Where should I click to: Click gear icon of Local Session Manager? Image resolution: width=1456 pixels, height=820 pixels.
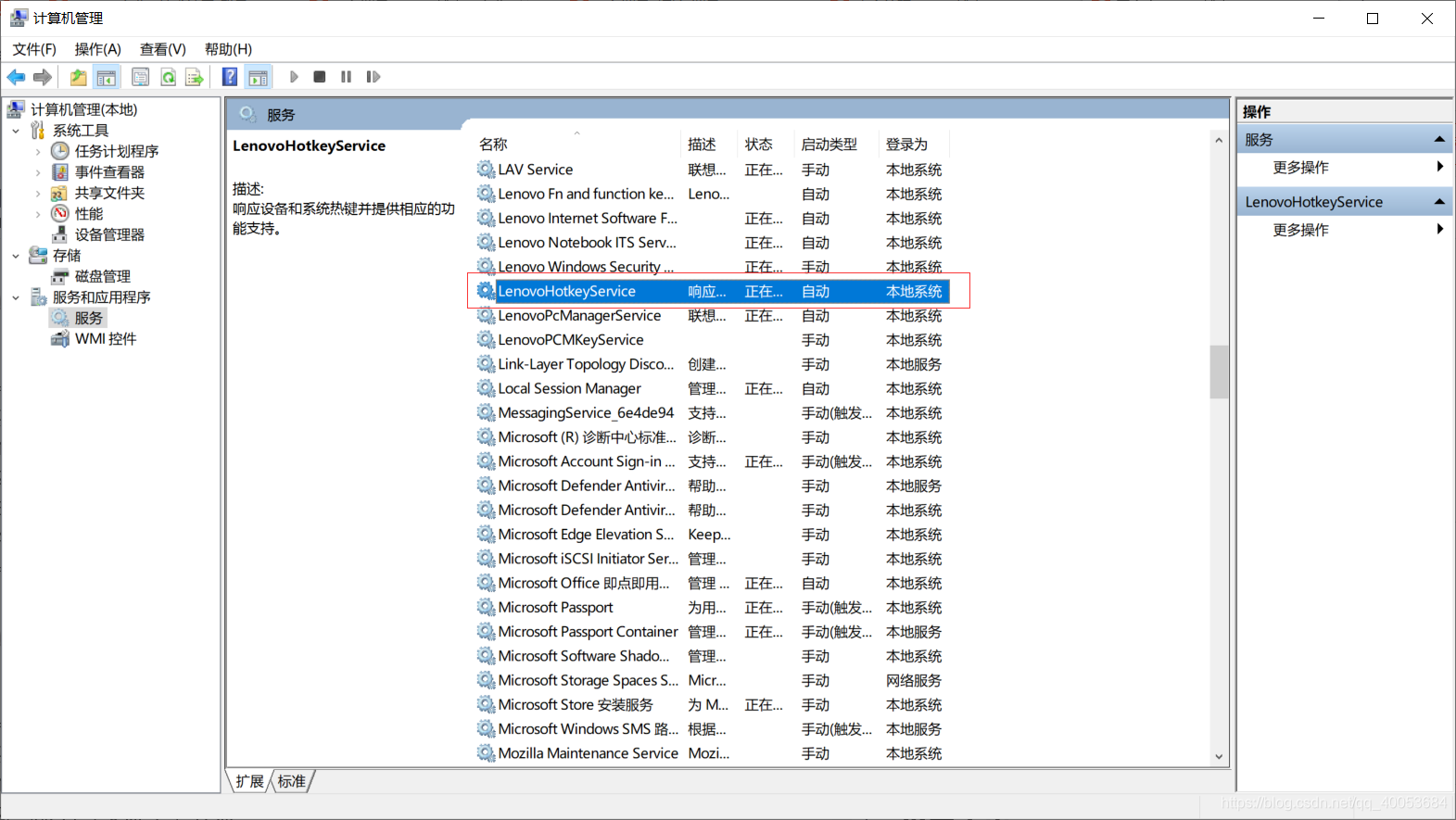486,388
